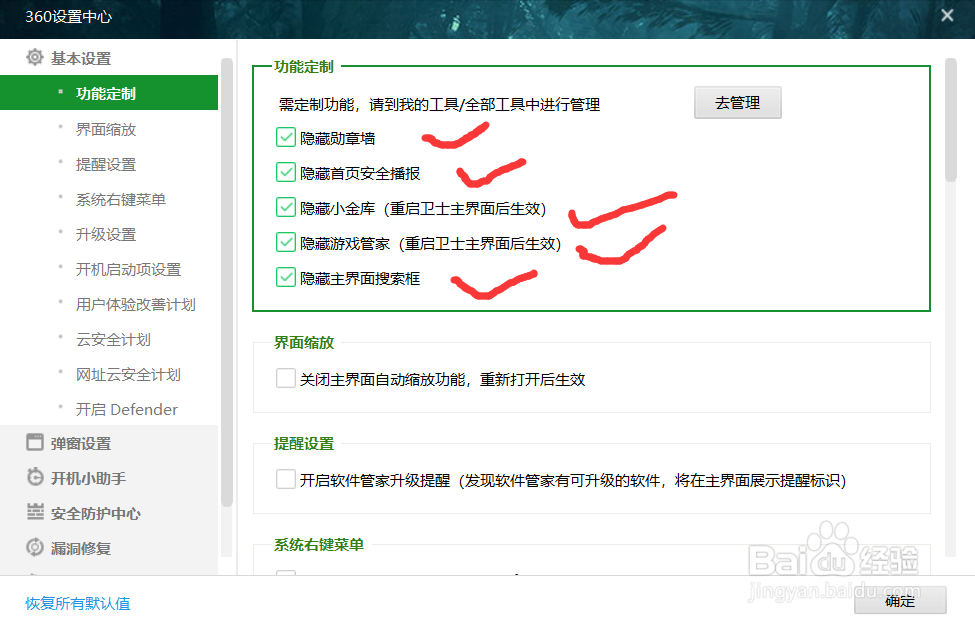Confirm settings with the 确定 button
Image resolution: width=975 pixels, height=625 pixels.
click(899, 601)
